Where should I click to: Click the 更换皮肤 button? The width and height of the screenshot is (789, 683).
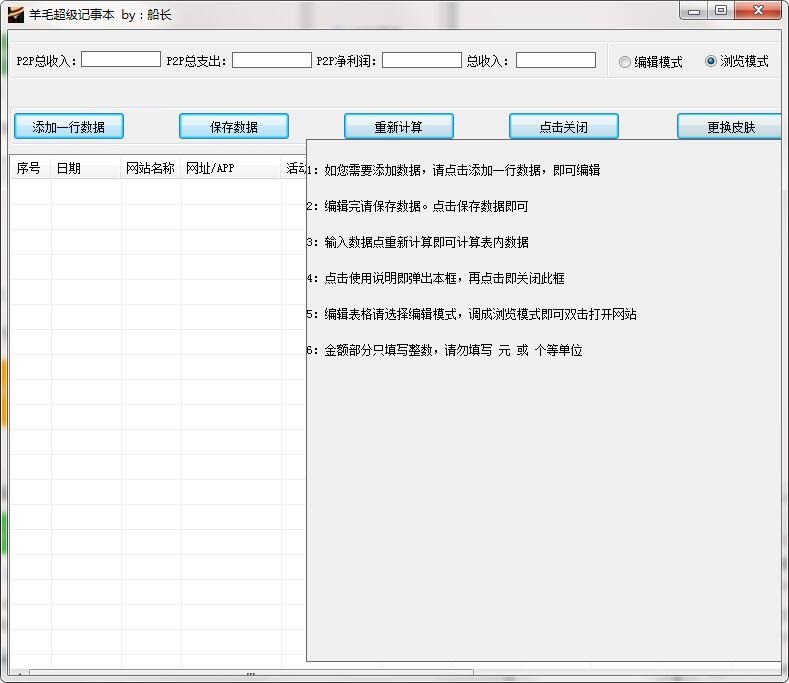pyautogui.click(x=730, y=126)
